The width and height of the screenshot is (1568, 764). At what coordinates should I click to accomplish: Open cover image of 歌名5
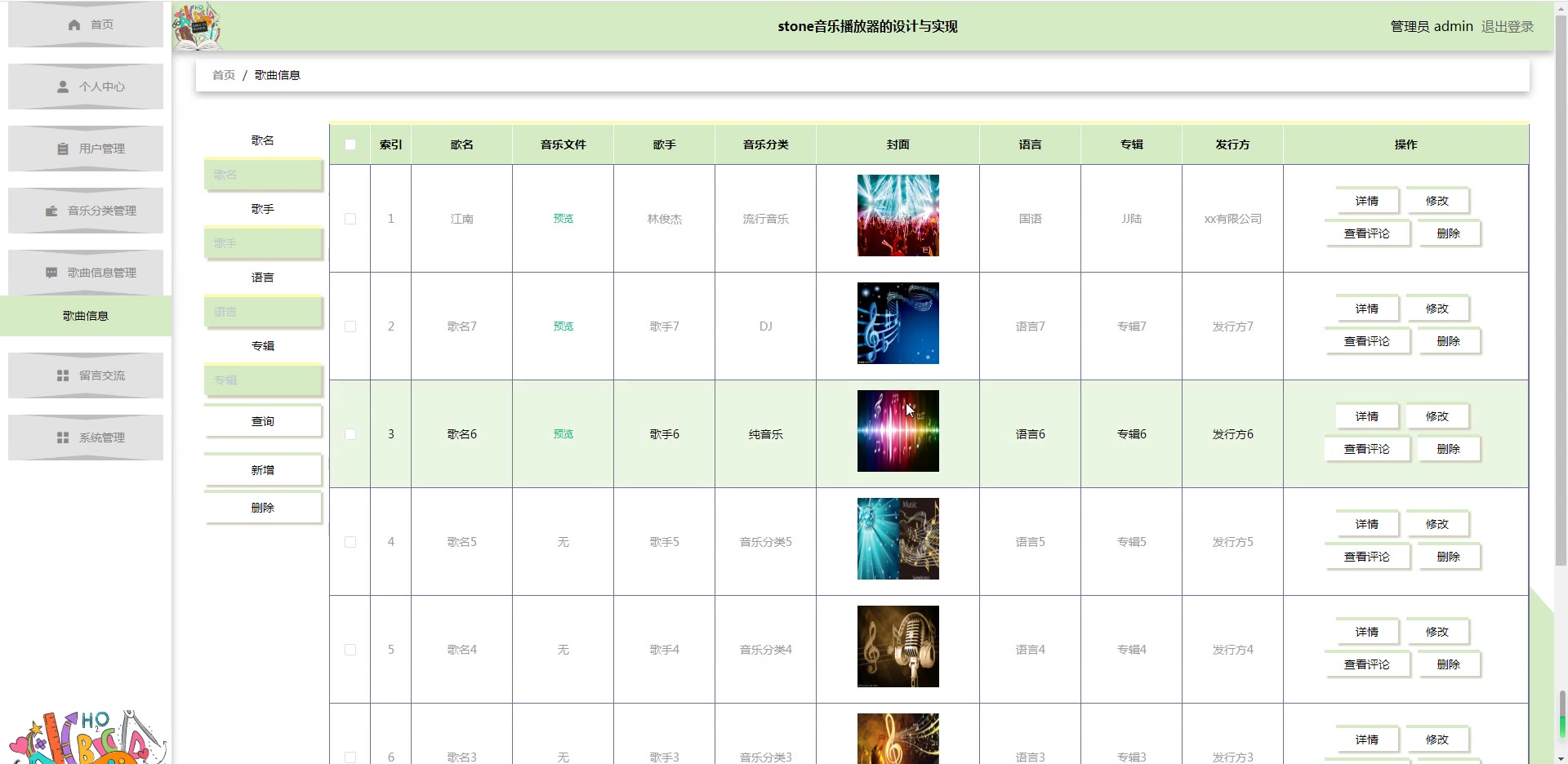[898, 539]
